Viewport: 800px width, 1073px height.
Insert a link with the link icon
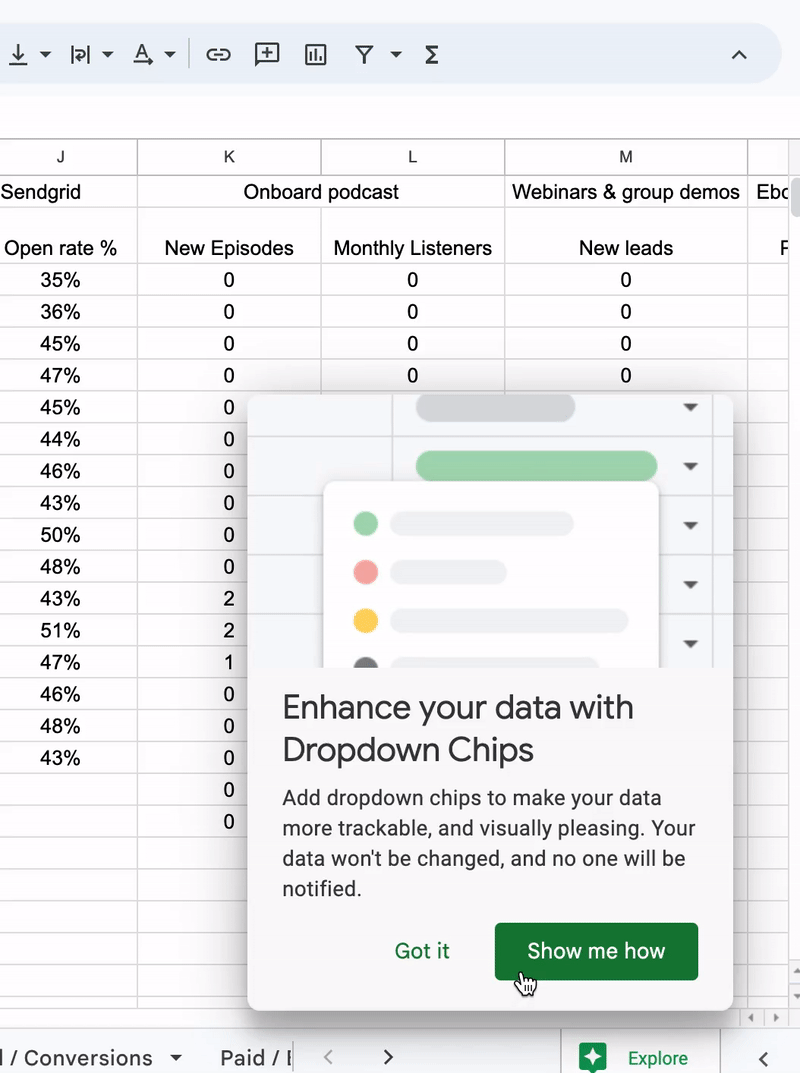coord(218,54)
